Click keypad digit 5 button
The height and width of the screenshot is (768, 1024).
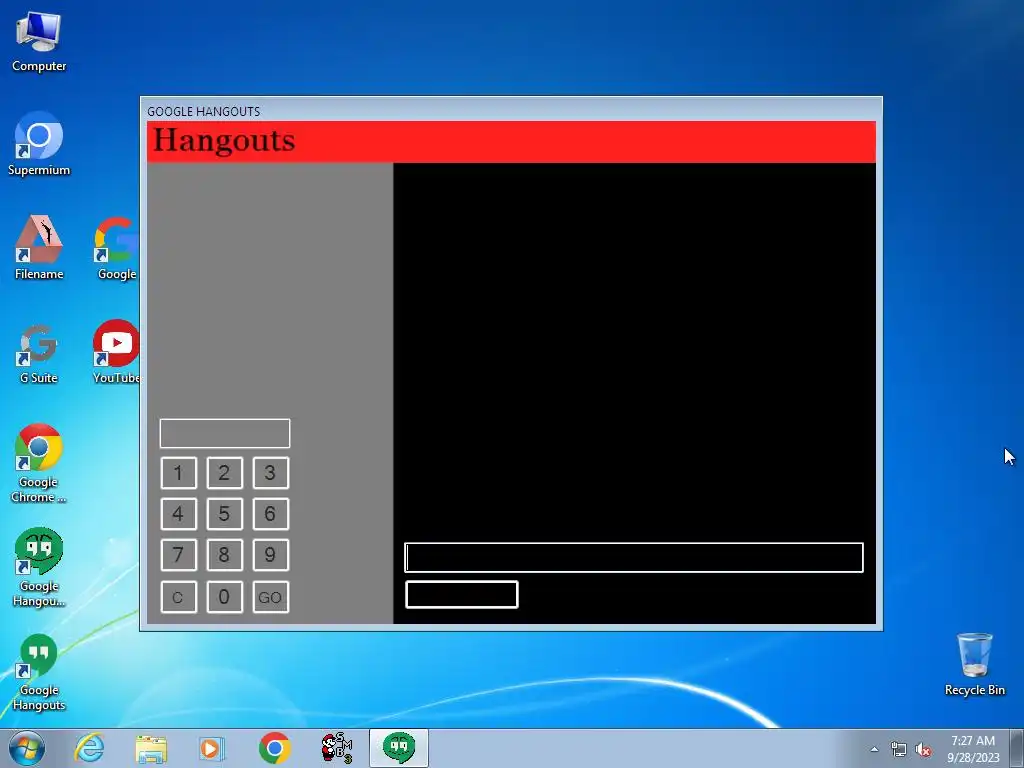click(x=225, y=514)
